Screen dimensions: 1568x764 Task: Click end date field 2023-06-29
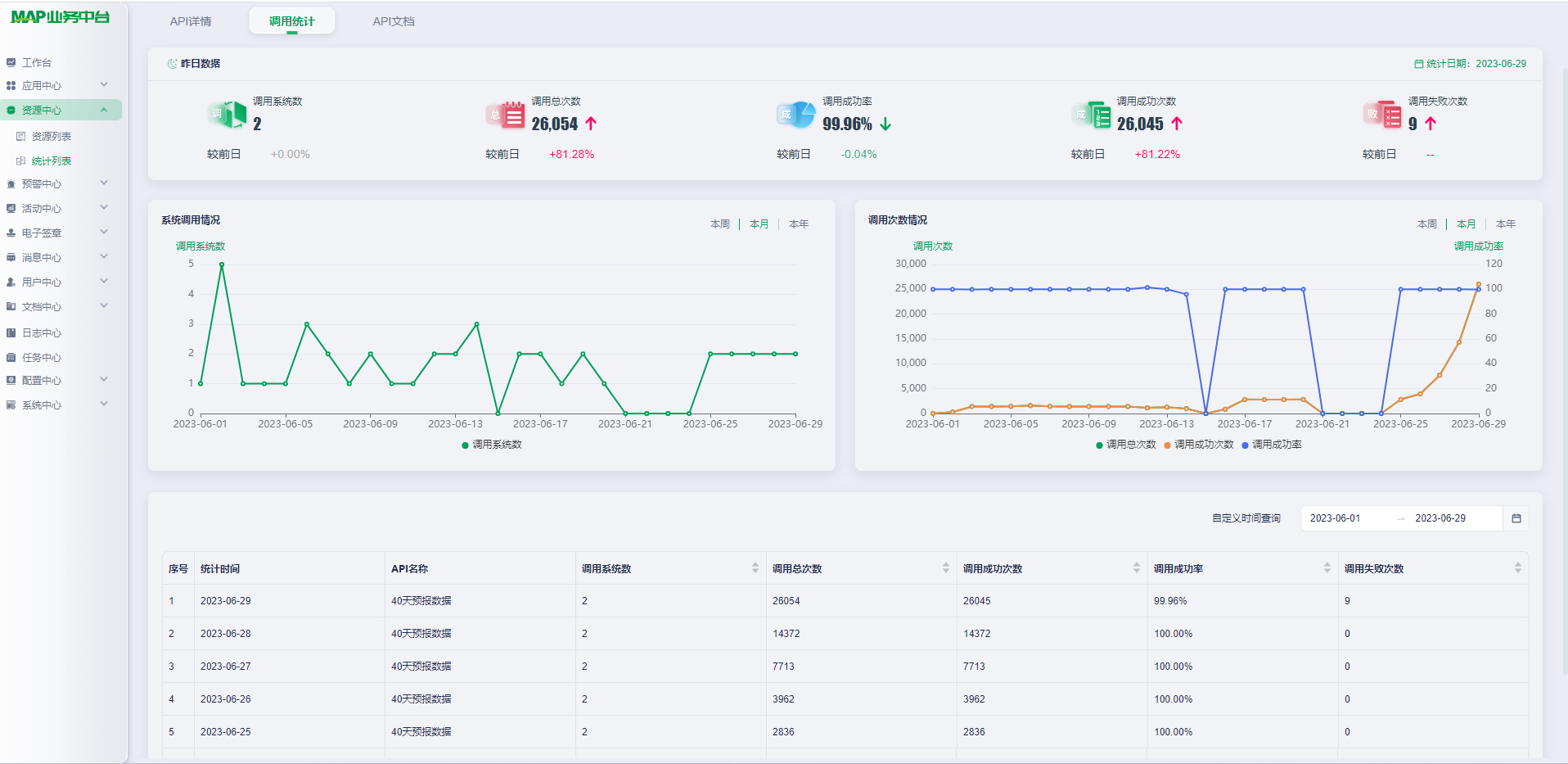(x=1440, y=518)
